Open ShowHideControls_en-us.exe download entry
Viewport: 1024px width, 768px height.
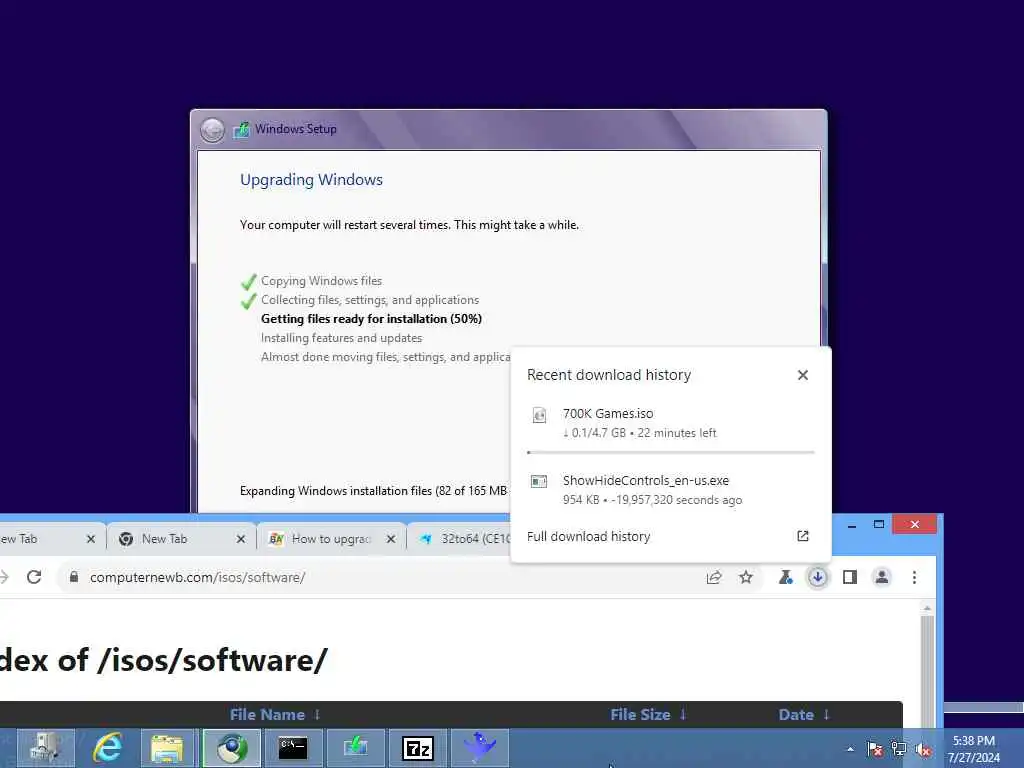[x=670, y=490]
